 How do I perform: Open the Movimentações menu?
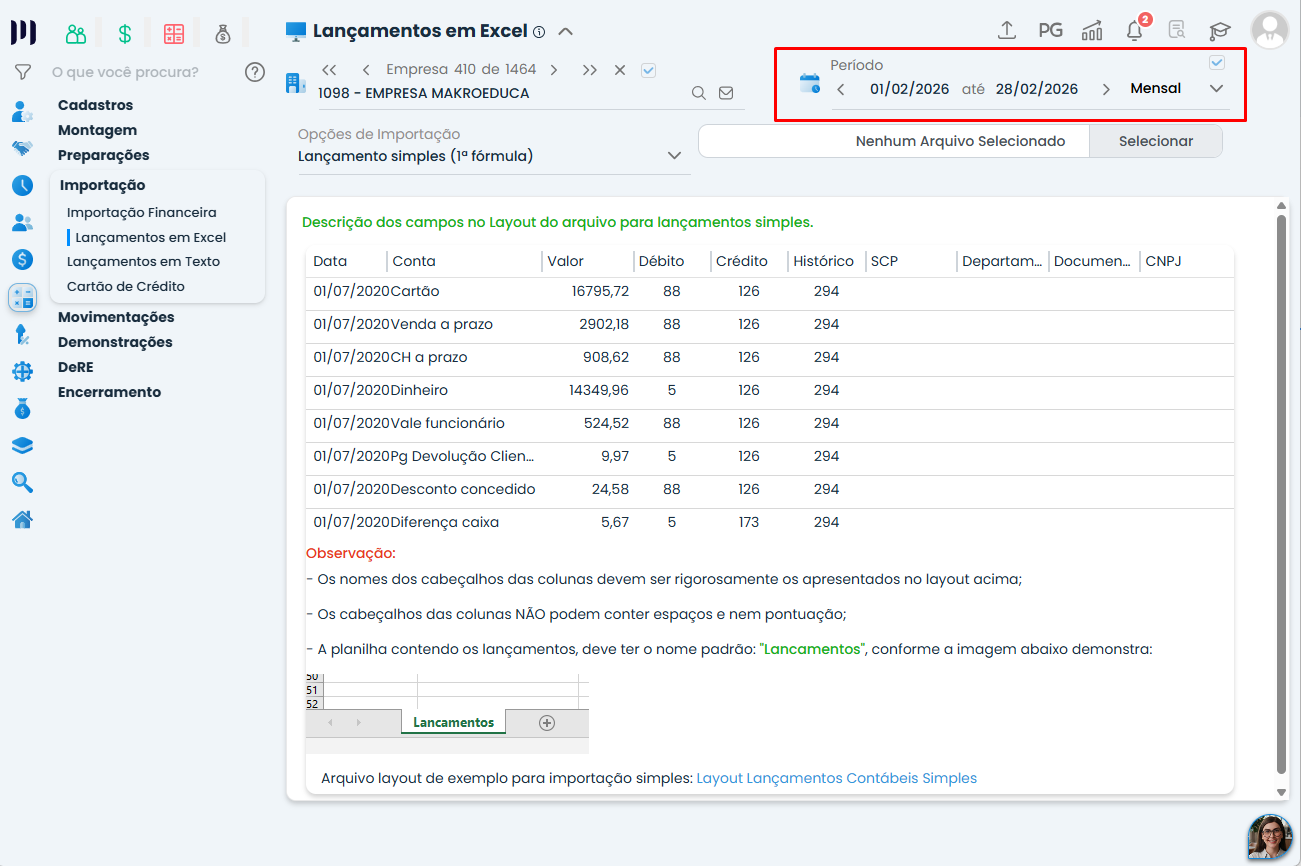(116, 317)
